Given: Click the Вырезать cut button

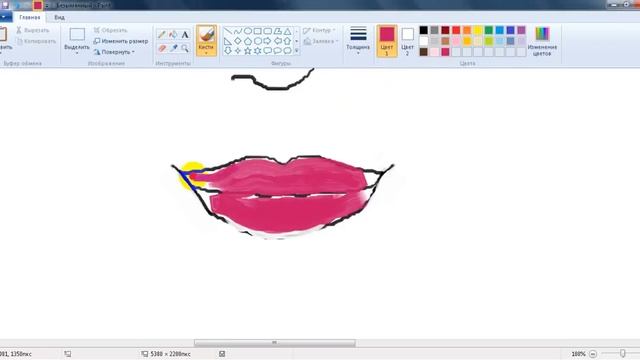Looking at the screenshot, I should coord(33,30).
